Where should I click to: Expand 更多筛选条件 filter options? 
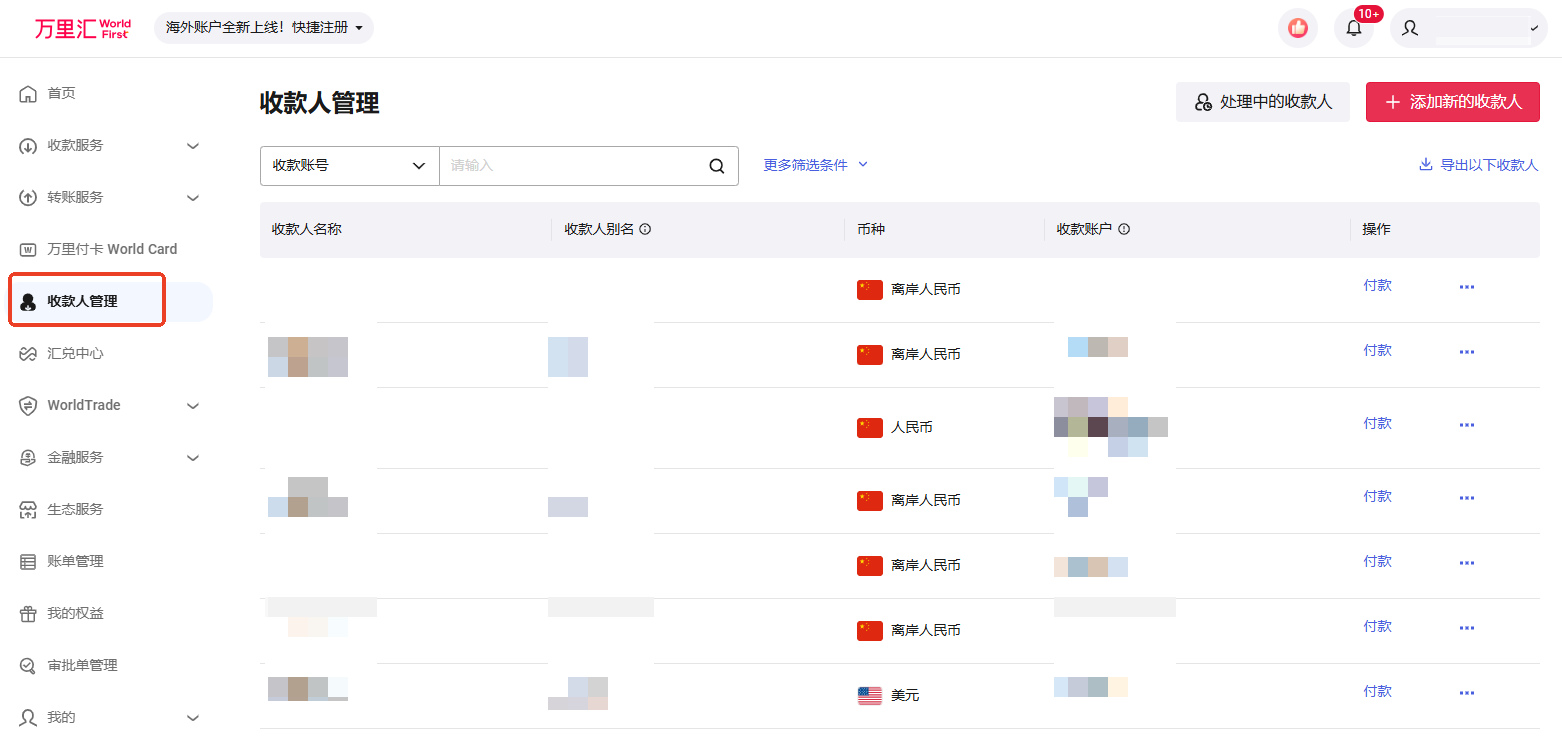815,165
